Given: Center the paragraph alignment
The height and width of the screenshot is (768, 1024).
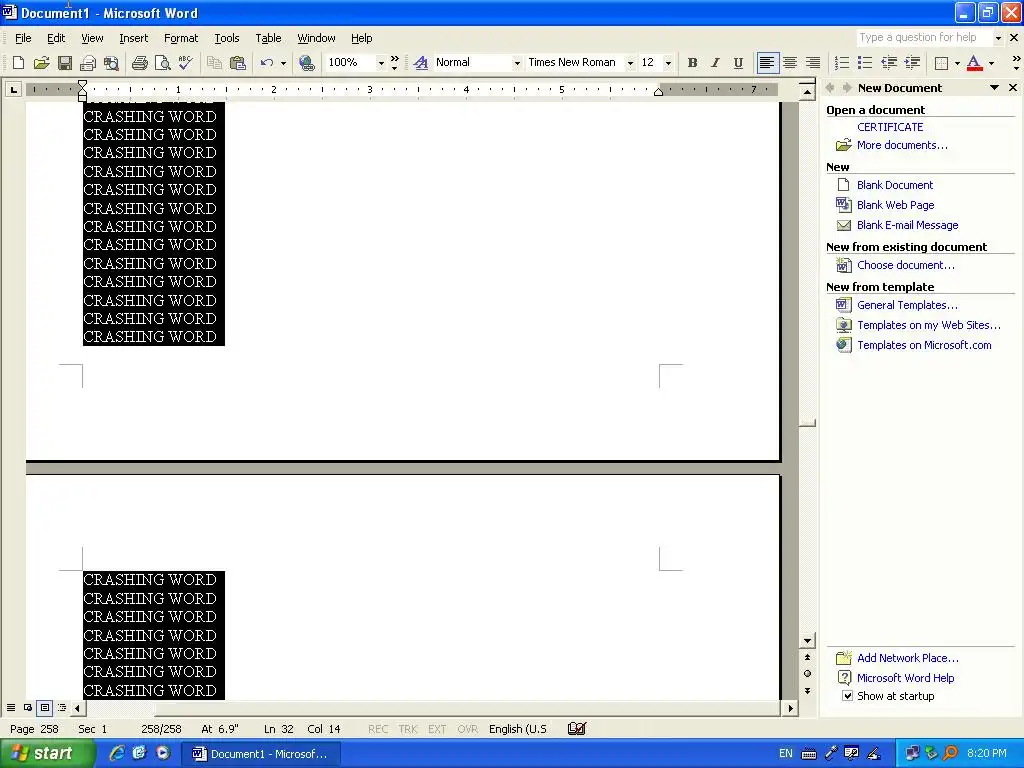Looking at the screenshot, I should tap(790, 63).
